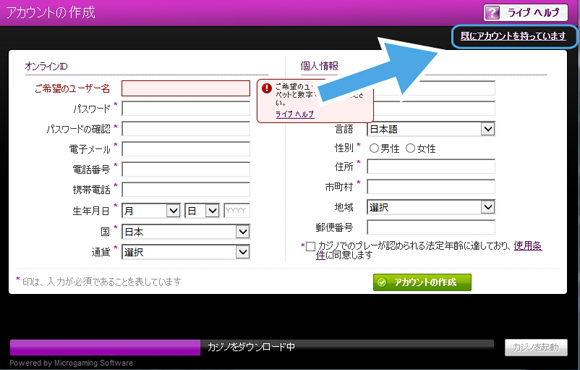
Task: Select the 女性 radio button
Action: tap(410, 148)
